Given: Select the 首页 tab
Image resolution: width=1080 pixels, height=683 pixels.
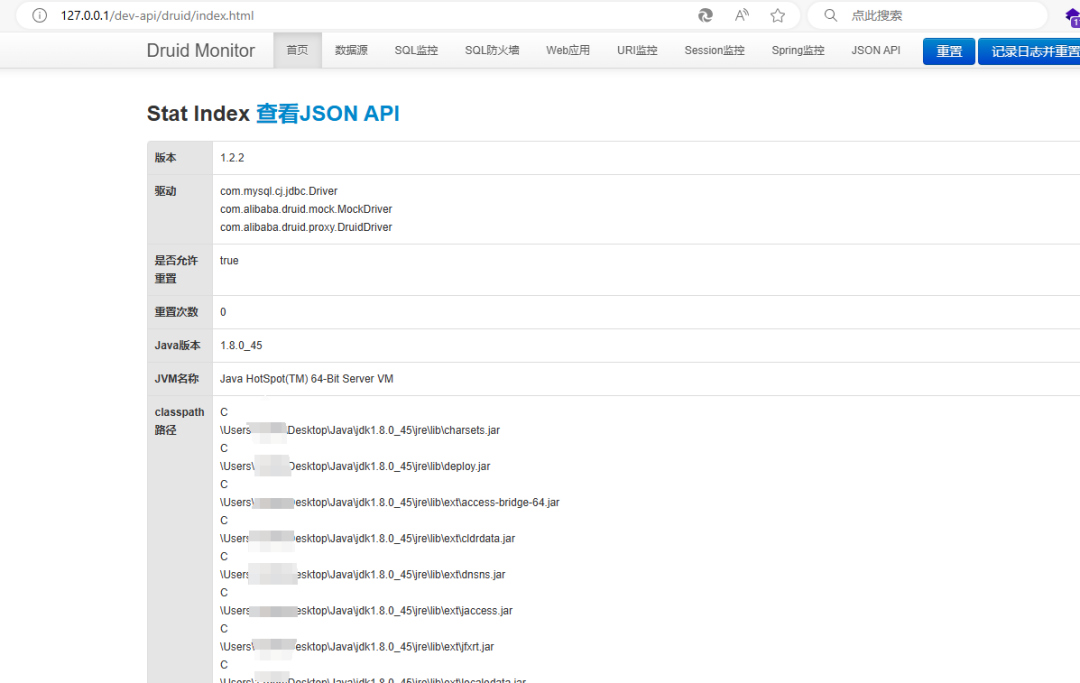Looking at the screenshot, I should click(x=297, y=50).
